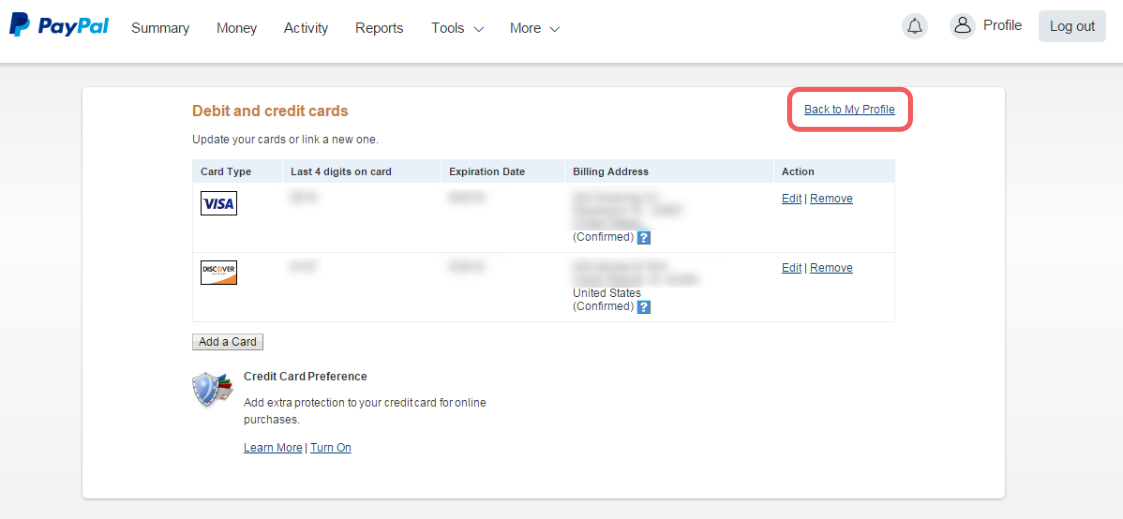Click the Debit and credit cards heading

click(270, 111)
